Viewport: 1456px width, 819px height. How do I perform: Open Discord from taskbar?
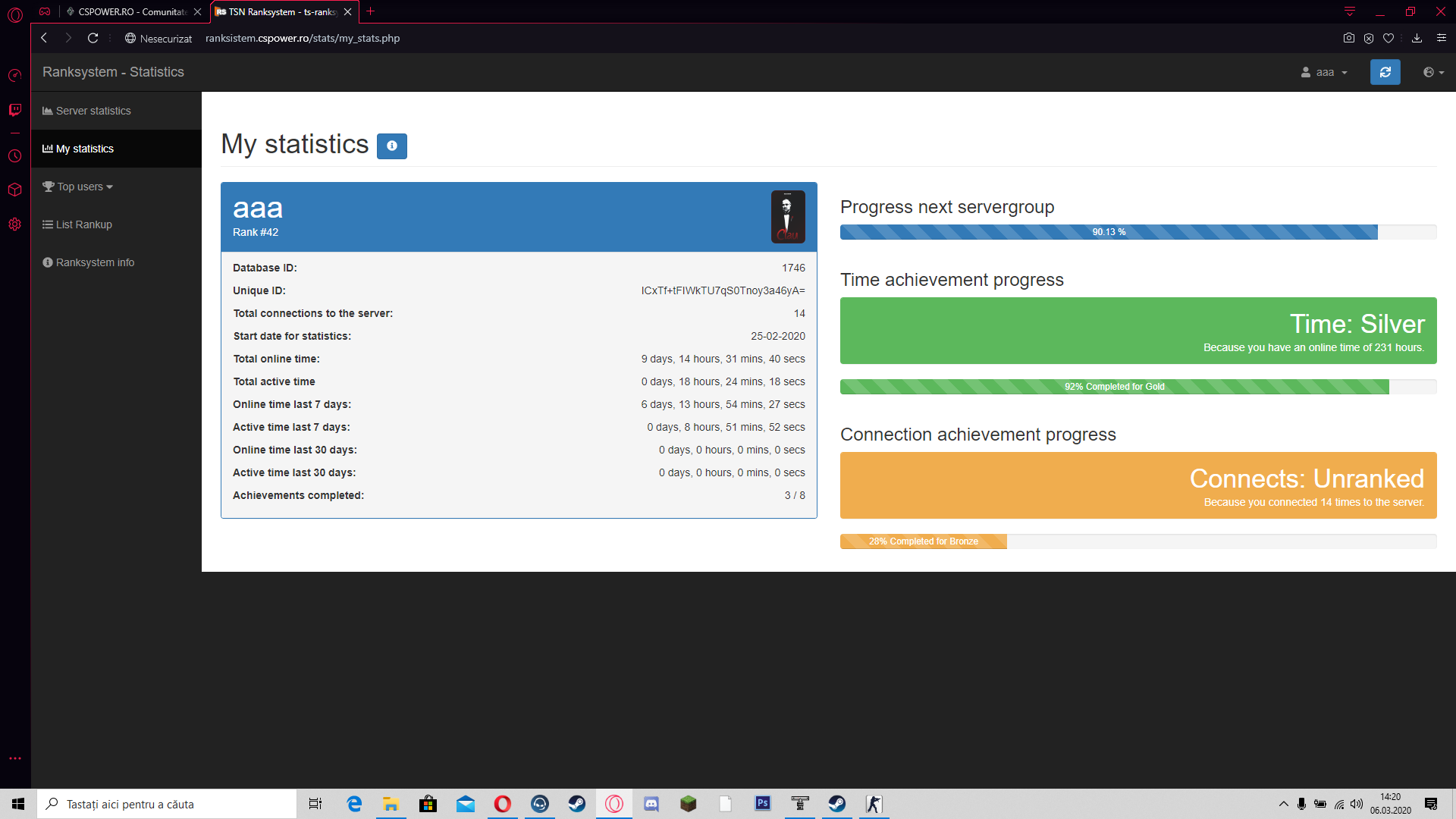coord(651,804)
